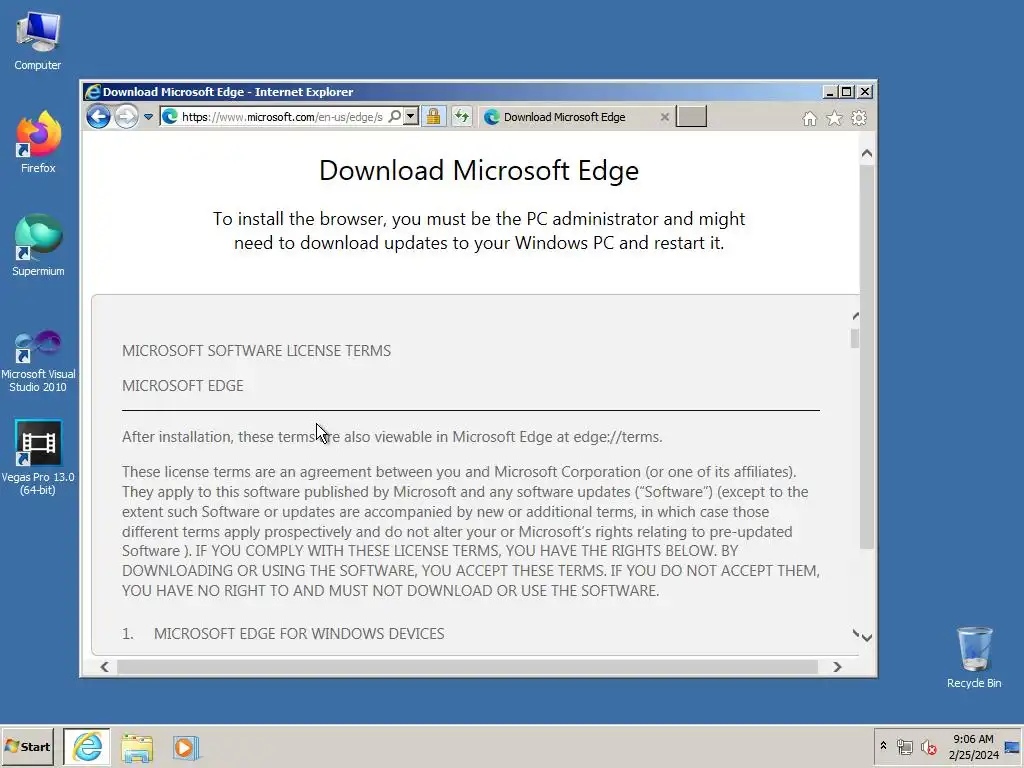Click the Download Microsoft Edge heading

(479, 170)
